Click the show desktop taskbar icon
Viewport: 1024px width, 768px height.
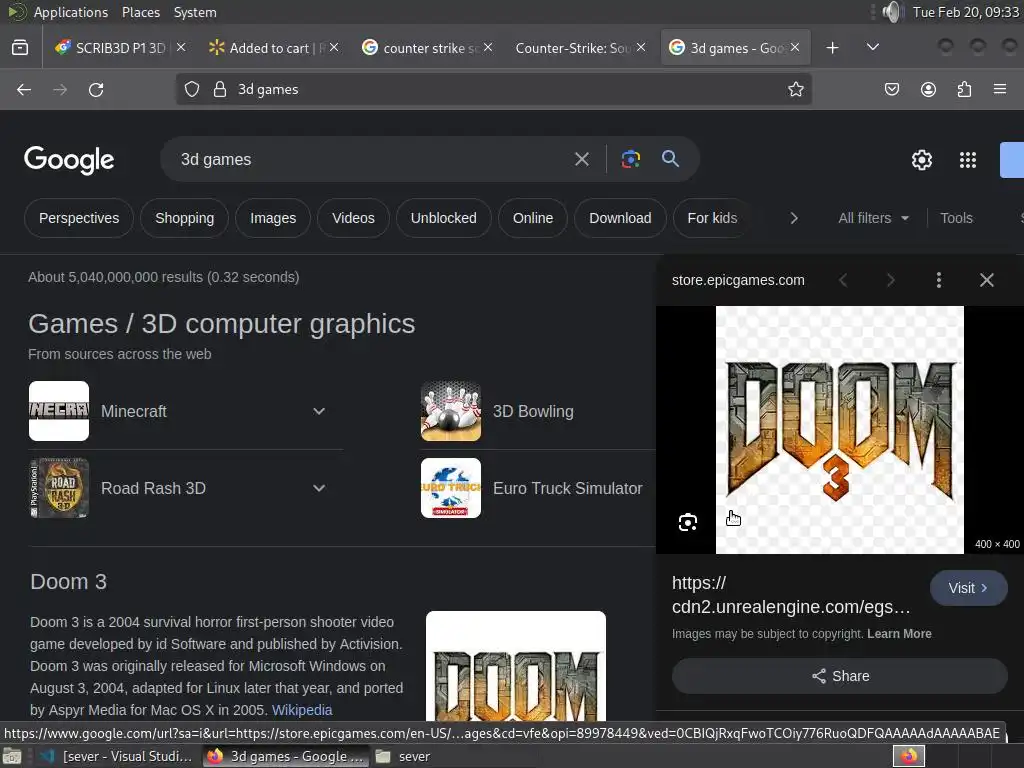pos(12,757)
